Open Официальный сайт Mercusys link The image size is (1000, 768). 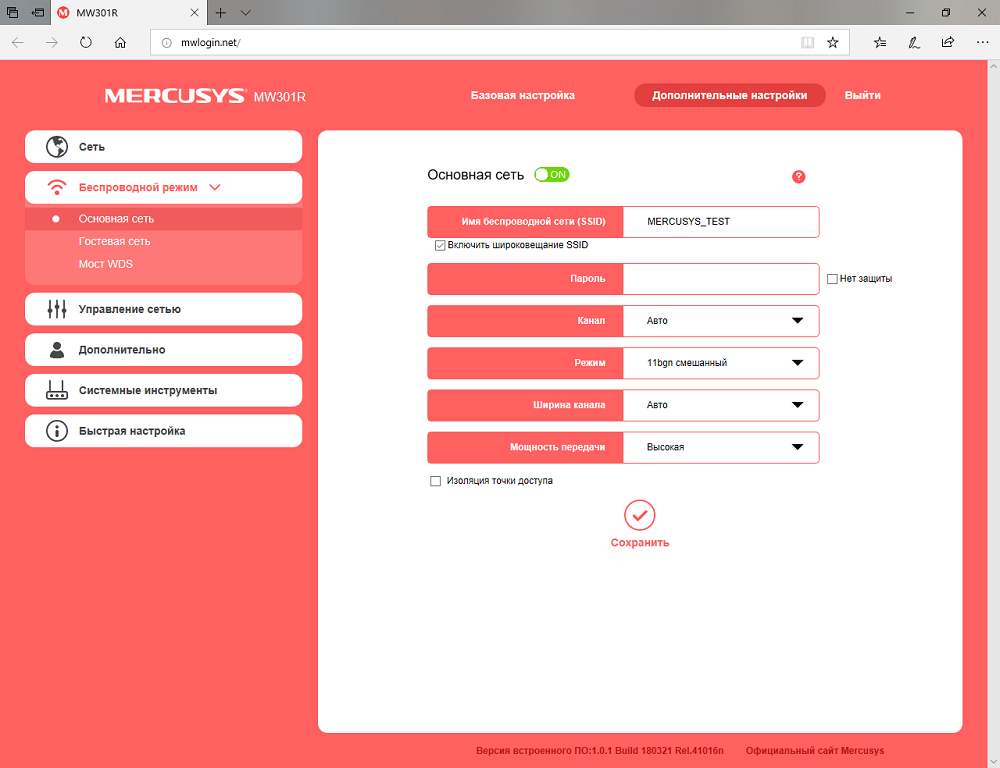[815, 751]
